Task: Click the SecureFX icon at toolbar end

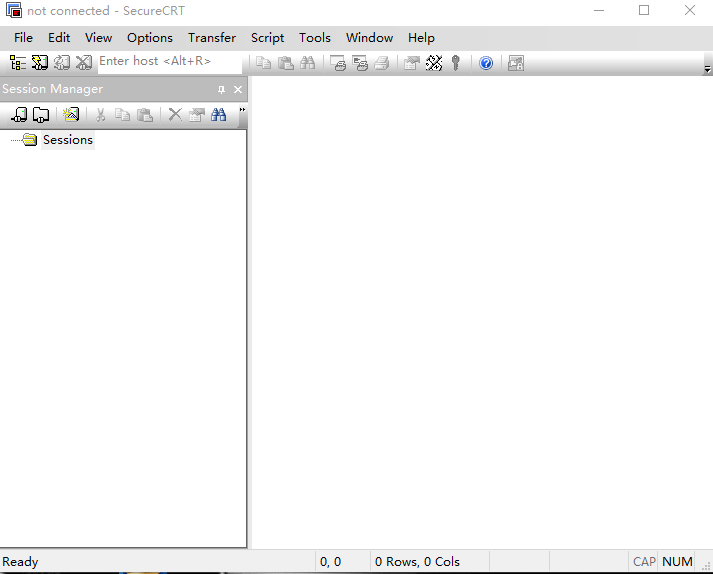Action: [x=516, y=63]
